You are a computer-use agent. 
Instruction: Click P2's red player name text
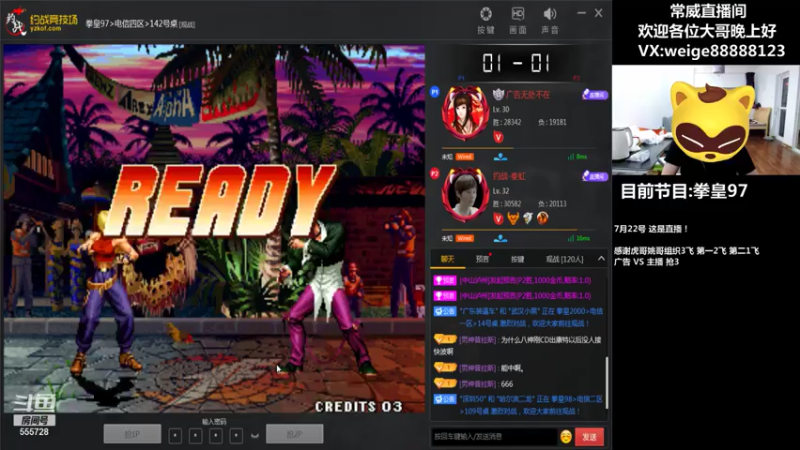pos(509,176)
